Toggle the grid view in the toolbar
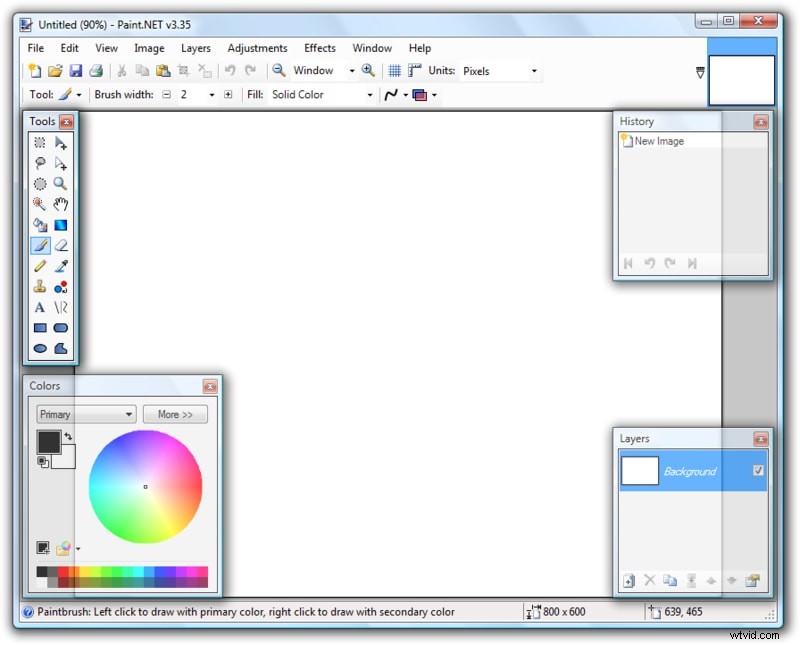 [395, 70]
